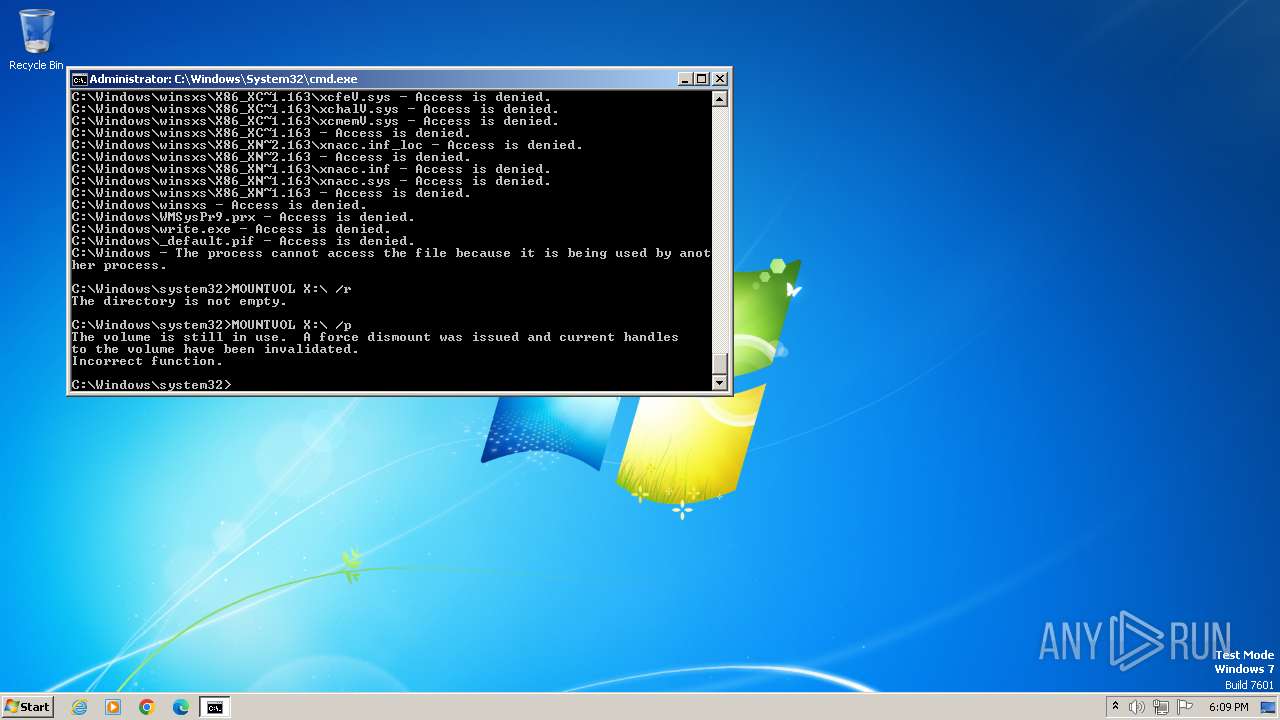The height and width of the screenshot is (720, 1280).
Task: Open the volume speaker tray icon
Action: [x=1137, y=707]
